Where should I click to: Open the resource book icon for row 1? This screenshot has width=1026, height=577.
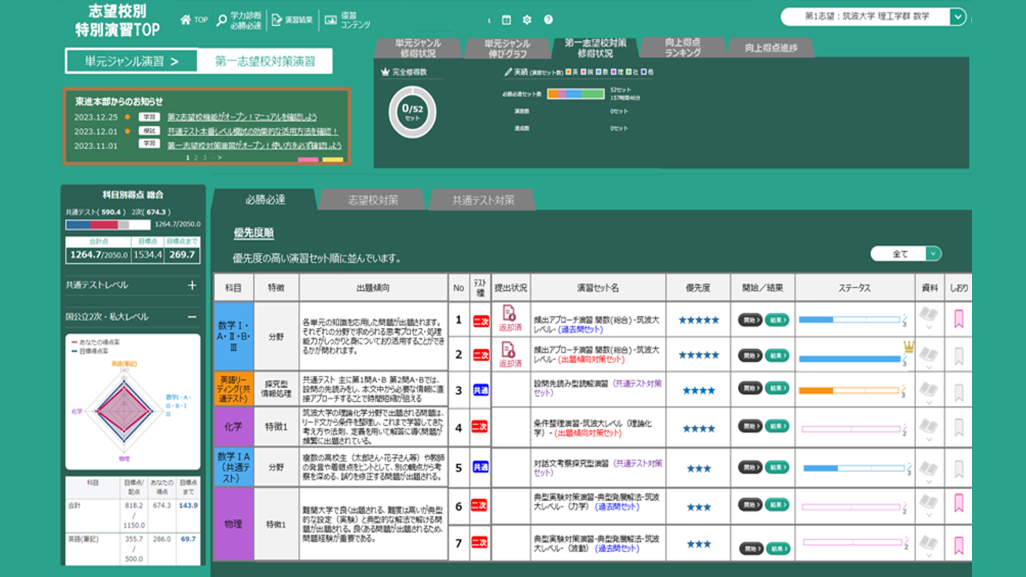point(929,317)
